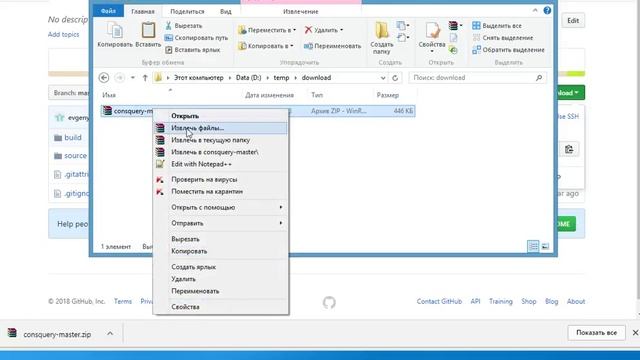Click temp in the address breadcrumb
This screenshot has width=640, height=360.
(281, 78)
